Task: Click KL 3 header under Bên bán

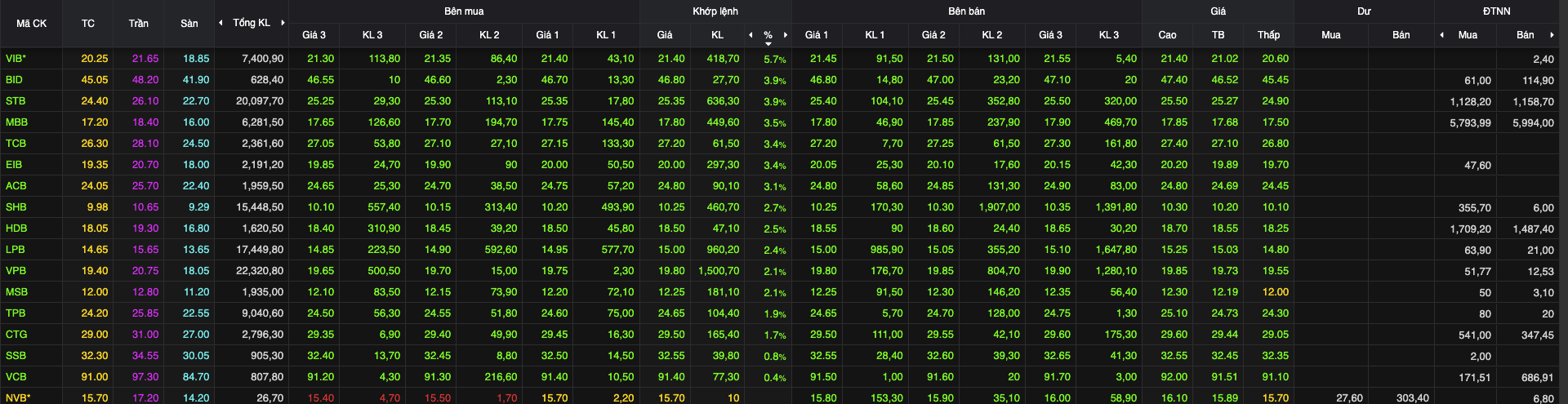Action: point(1109,35)
